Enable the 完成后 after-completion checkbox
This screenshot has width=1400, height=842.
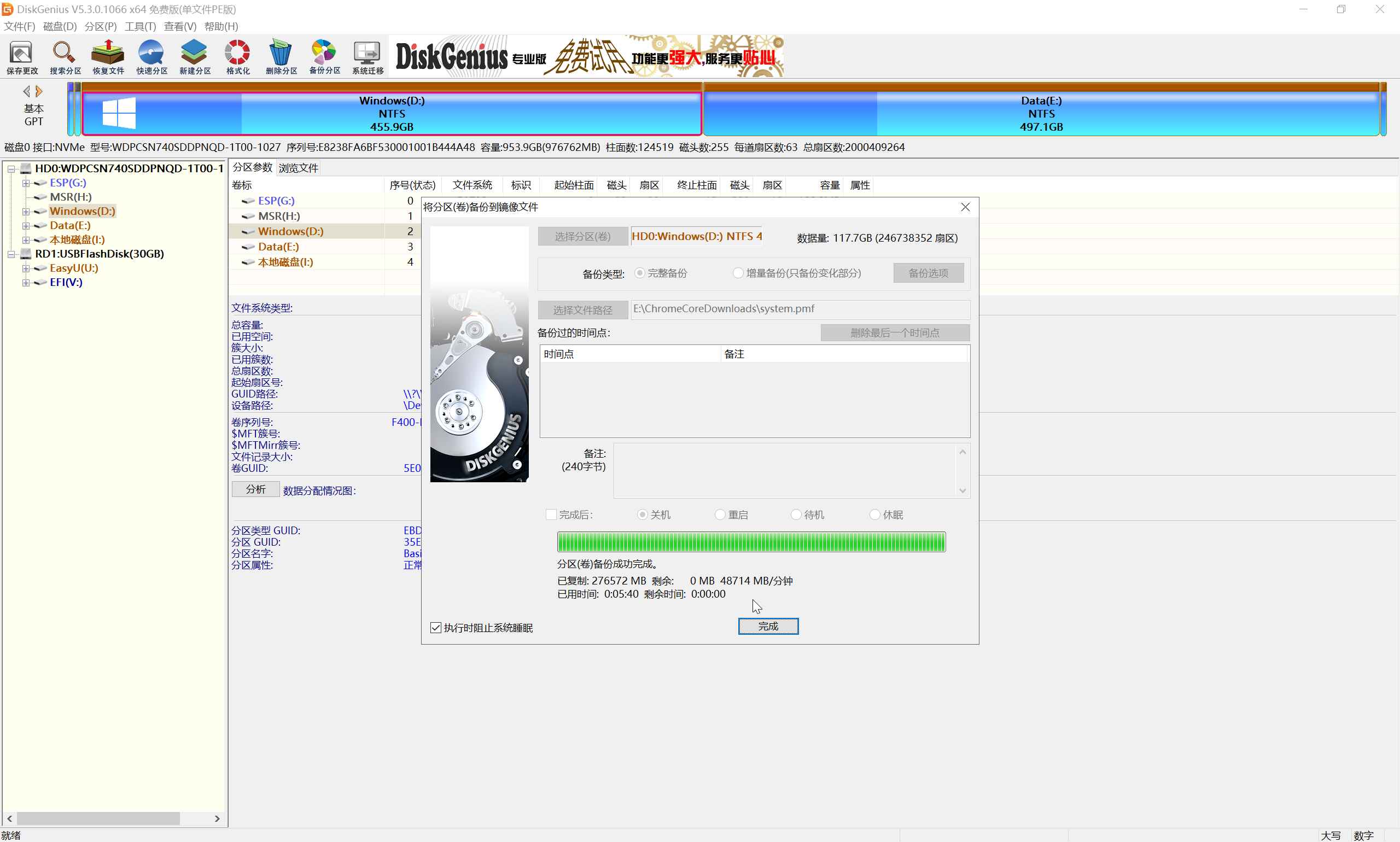pos(551,514)
